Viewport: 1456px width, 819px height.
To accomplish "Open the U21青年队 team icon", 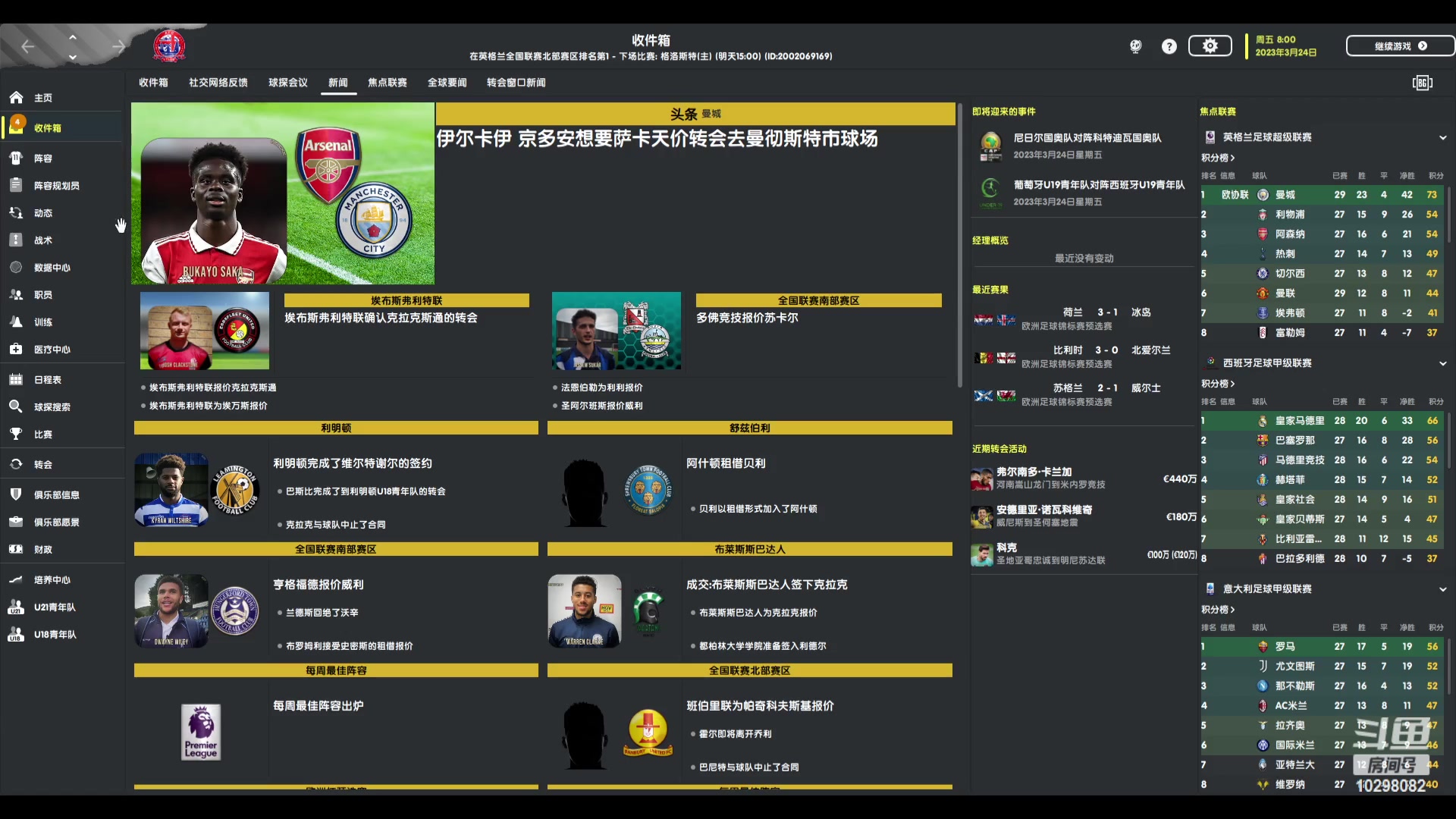I will [16, 607].
